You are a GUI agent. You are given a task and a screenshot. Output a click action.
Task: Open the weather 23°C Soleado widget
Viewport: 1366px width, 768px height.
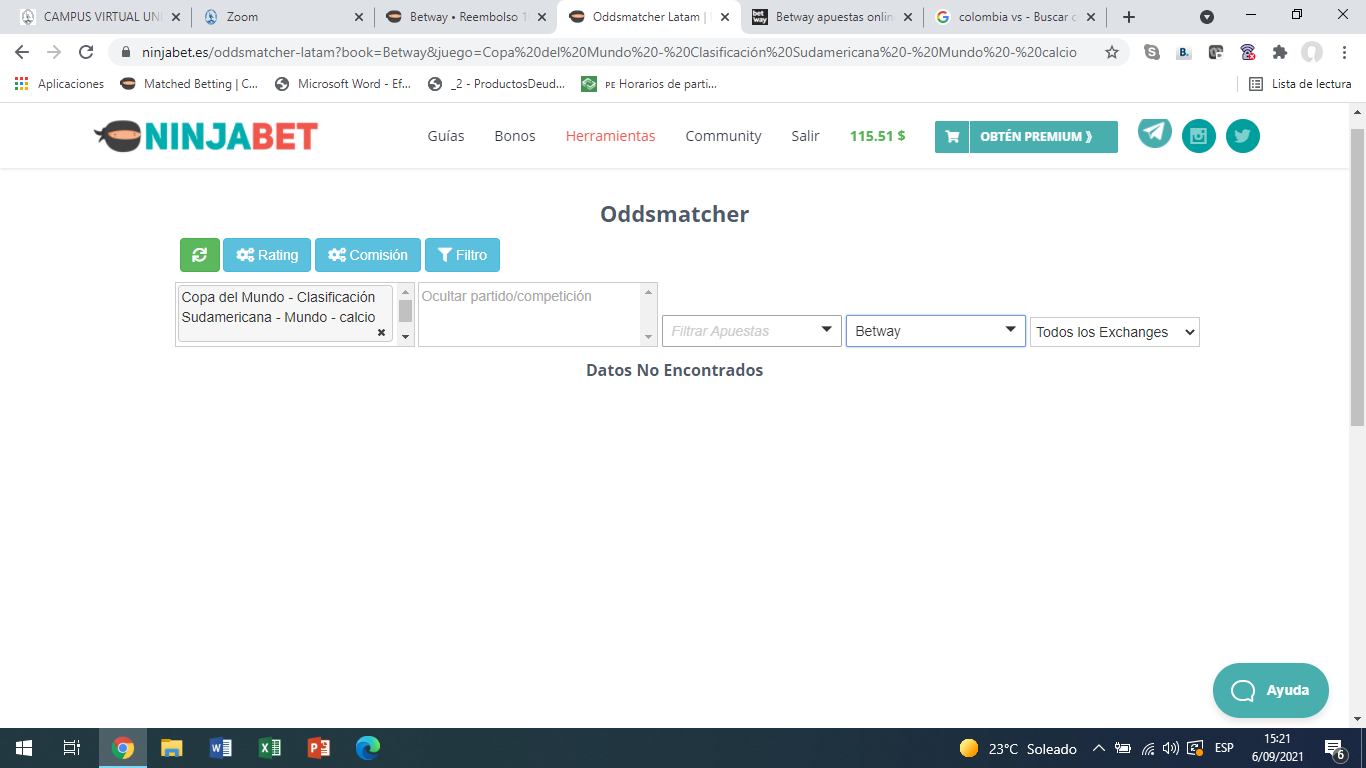1018,748
